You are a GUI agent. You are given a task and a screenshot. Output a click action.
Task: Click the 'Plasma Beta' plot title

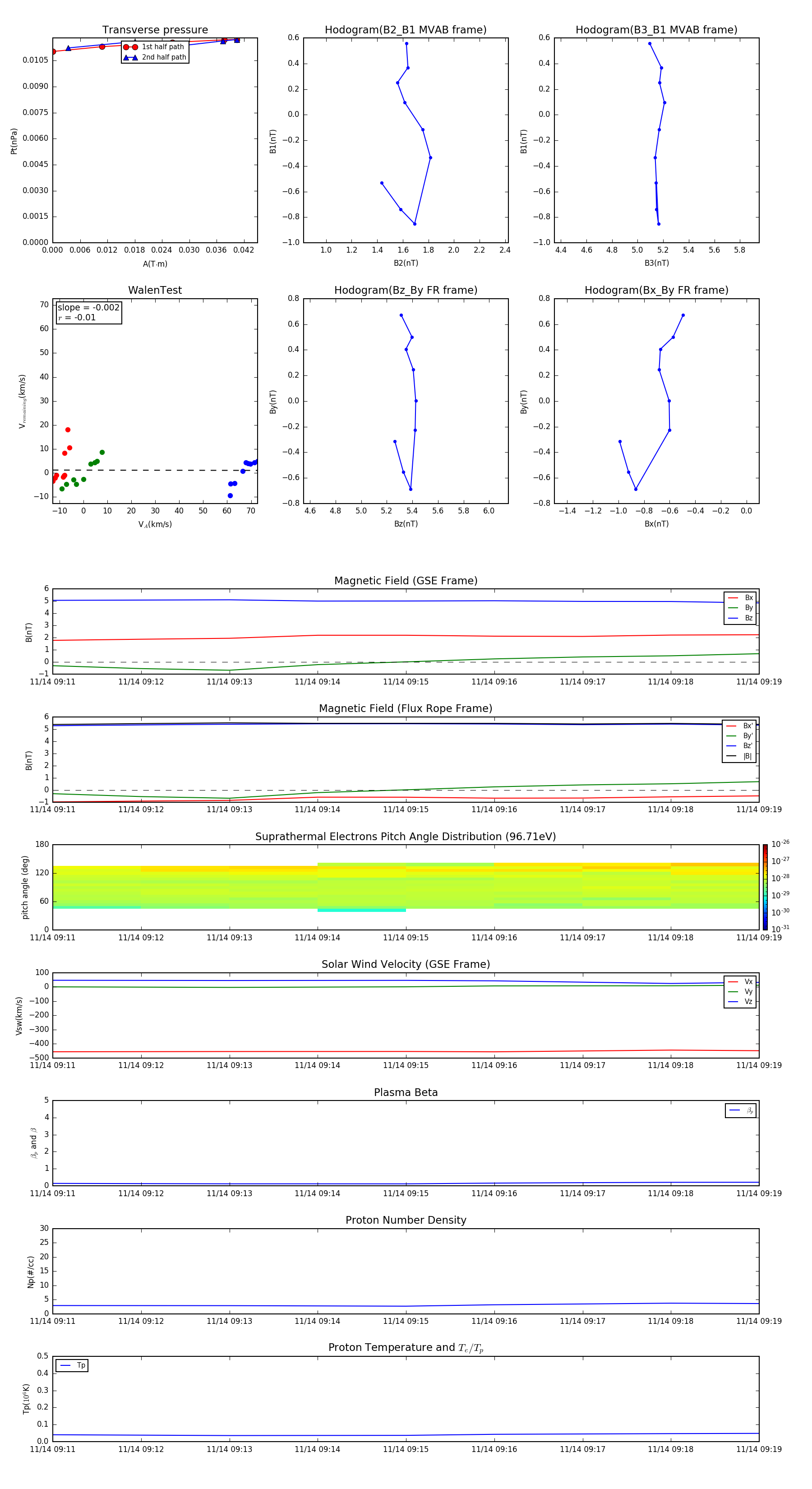[x=406, y=1093]
